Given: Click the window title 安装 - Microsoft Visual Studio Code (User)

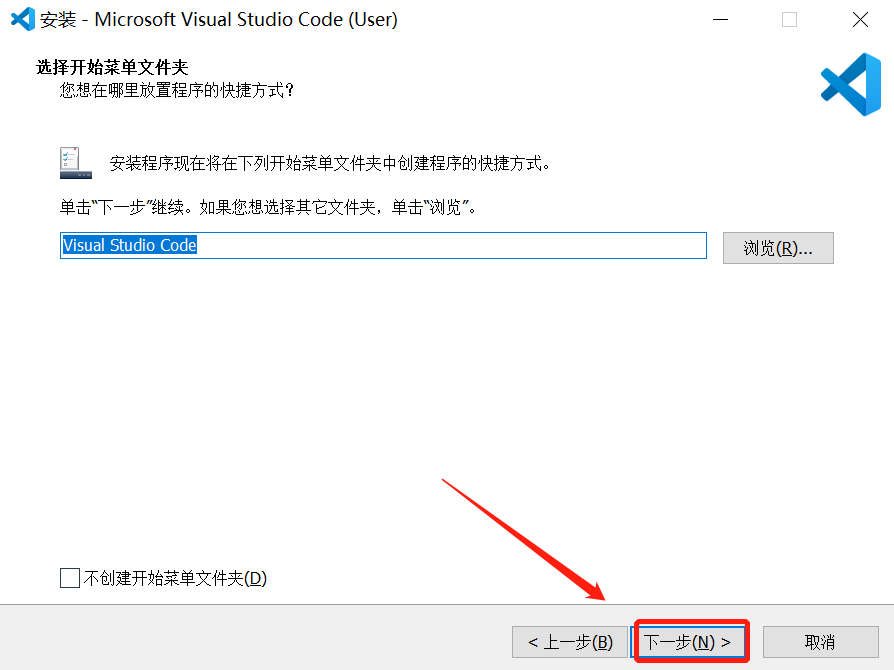Looking at the screenshot, I should pyautogui.click(x=219, y=19).
